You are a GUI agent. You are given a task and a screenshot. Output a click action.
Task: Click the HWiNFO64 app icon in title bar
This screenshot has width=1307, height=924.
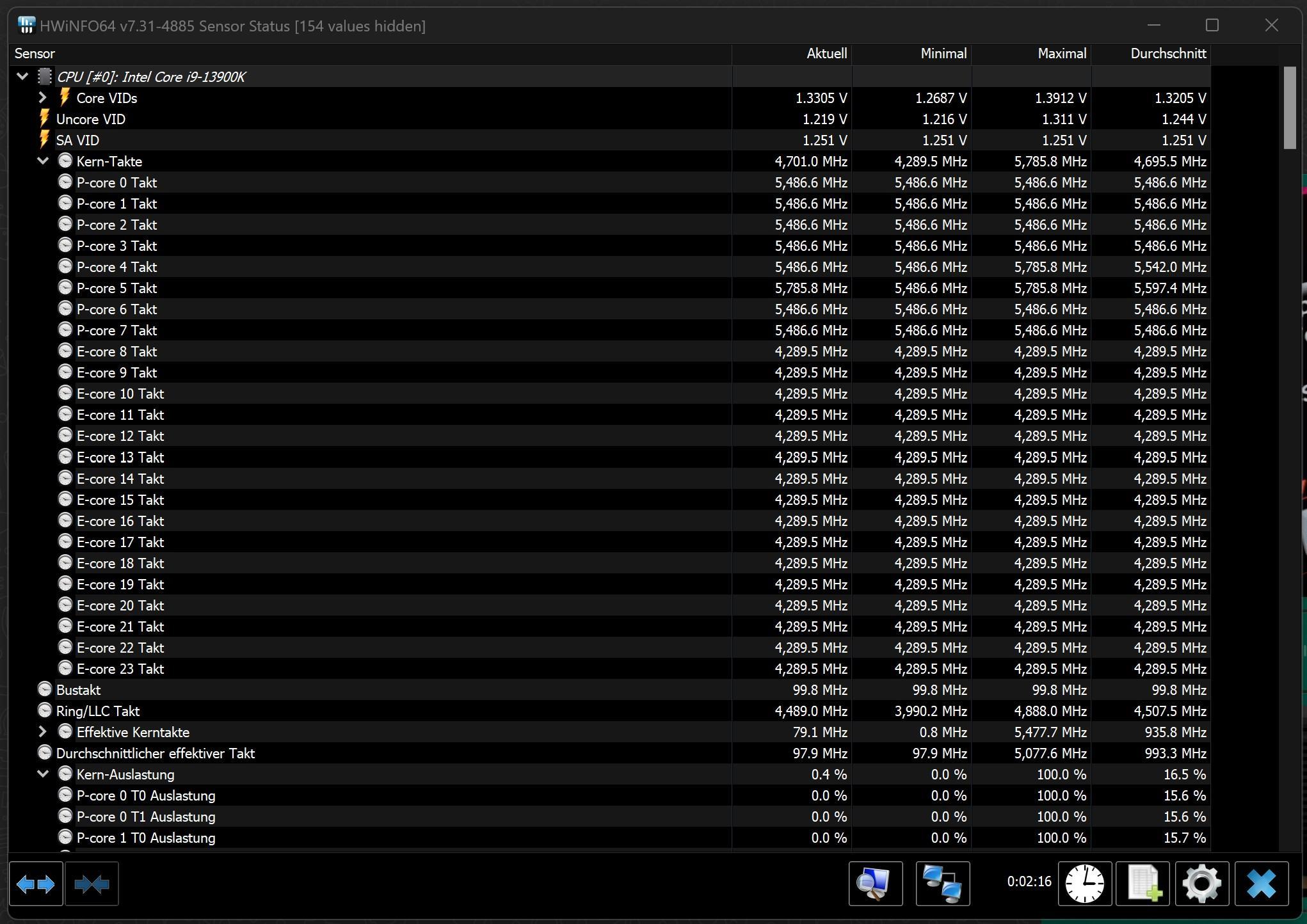point(26,26)
